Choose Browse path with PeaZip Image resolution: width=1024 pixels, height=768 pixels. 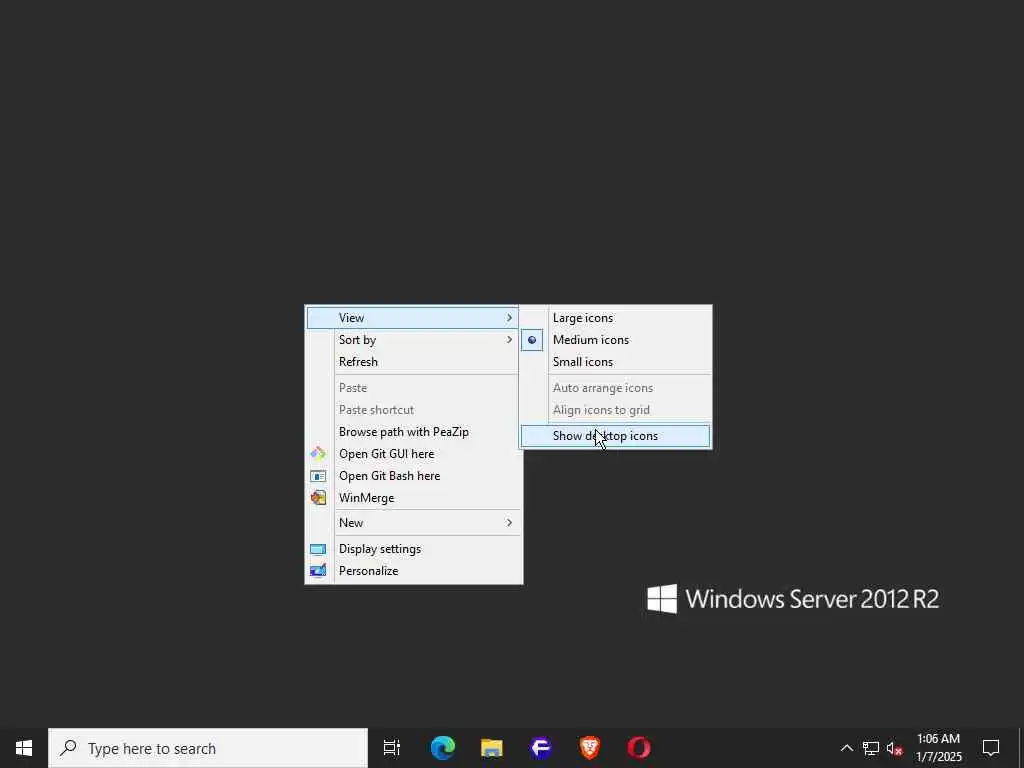414,432
